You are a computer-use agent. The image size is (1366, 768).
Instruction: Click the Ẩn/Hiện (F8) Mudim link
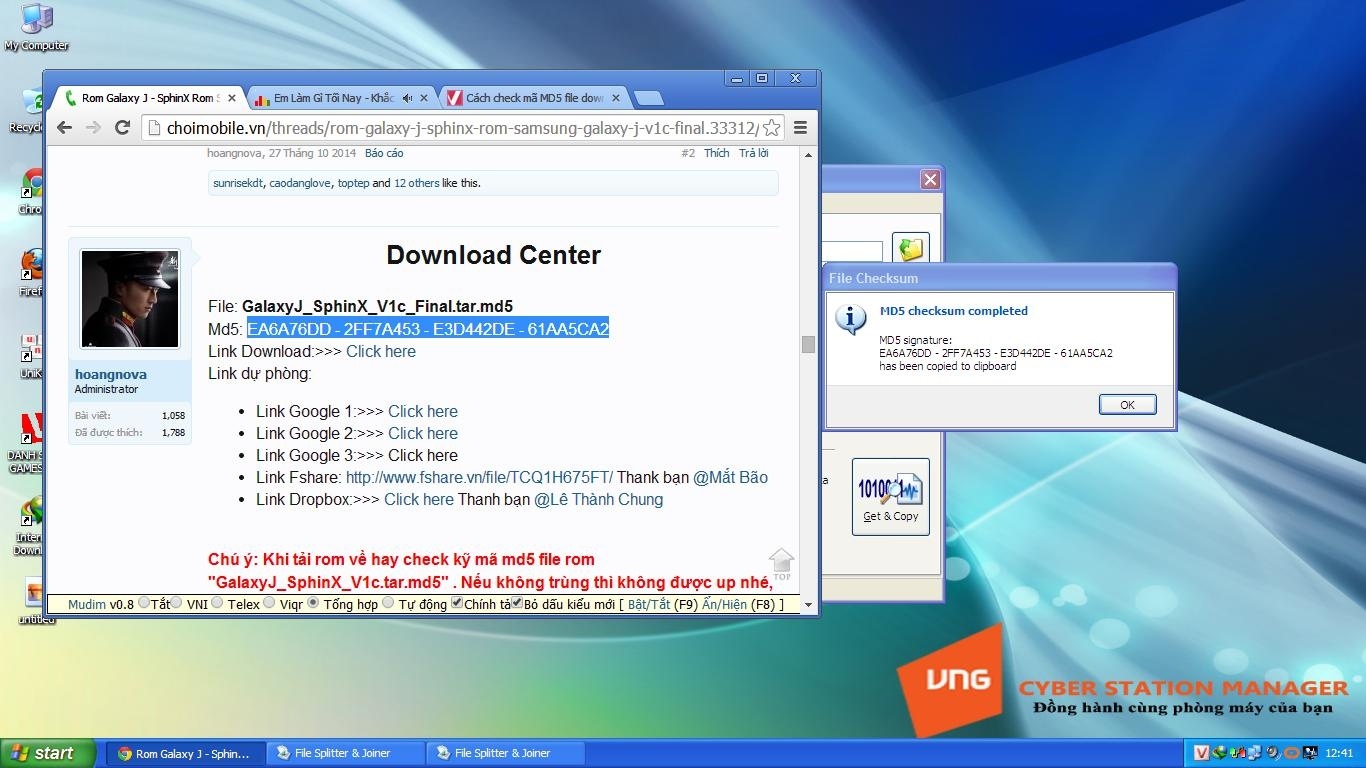click(725, 604)
